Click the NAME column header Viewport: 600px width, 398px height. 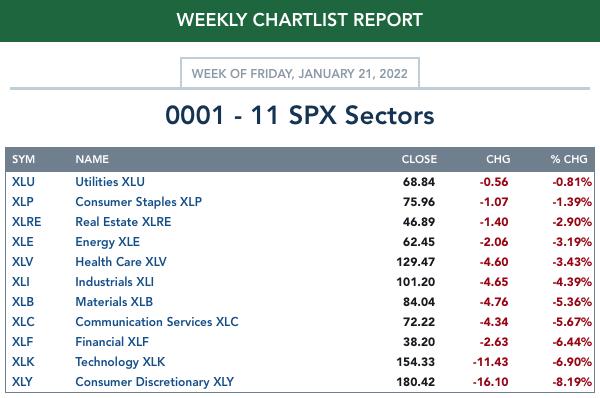92,159
